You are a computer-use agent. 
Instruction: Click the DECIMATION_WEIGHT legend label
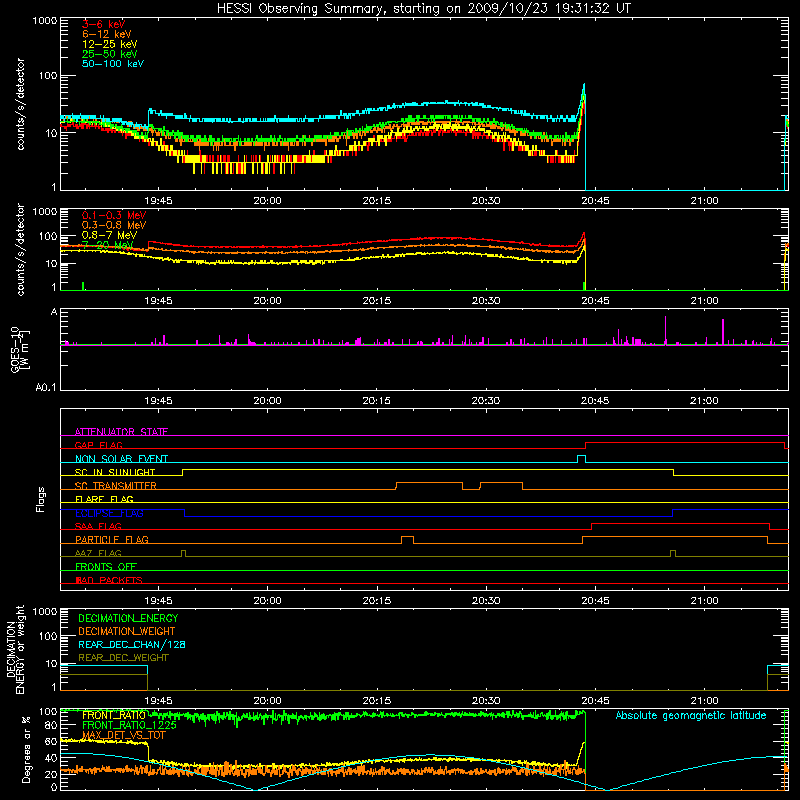[127, 631]
